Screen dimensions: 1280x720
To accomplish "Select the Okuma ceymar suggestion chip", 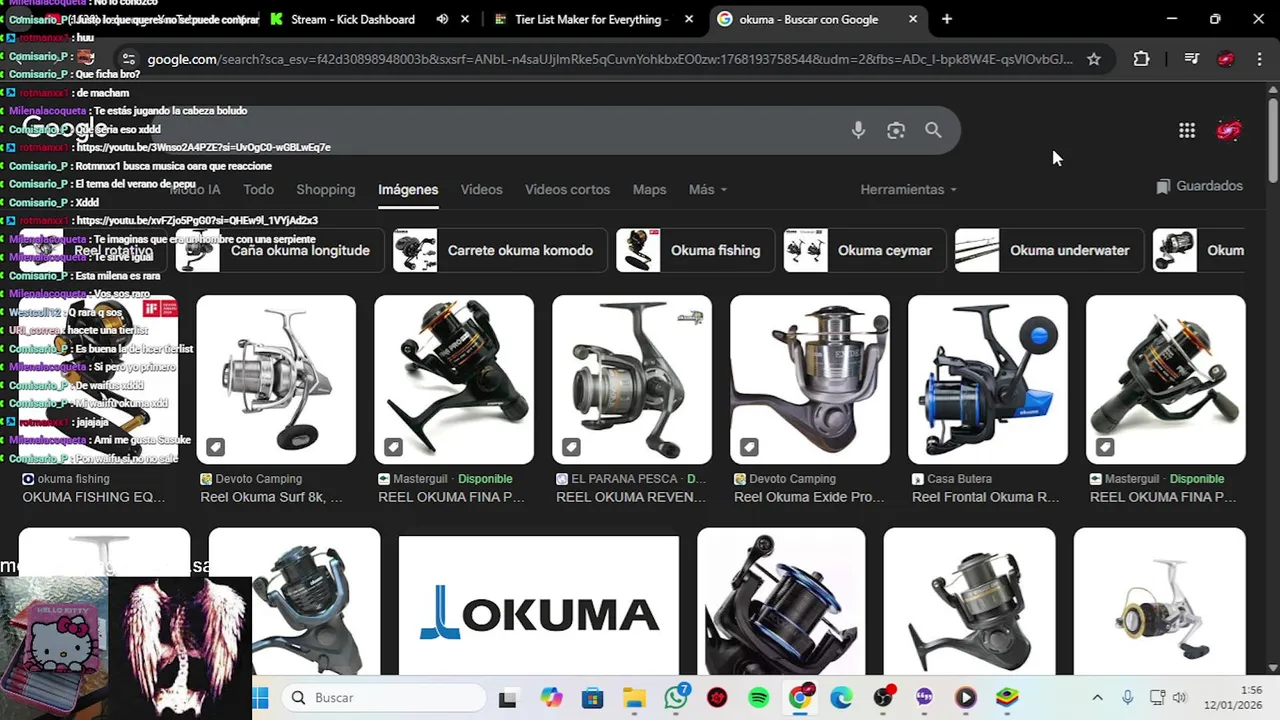I will (863, 251).
